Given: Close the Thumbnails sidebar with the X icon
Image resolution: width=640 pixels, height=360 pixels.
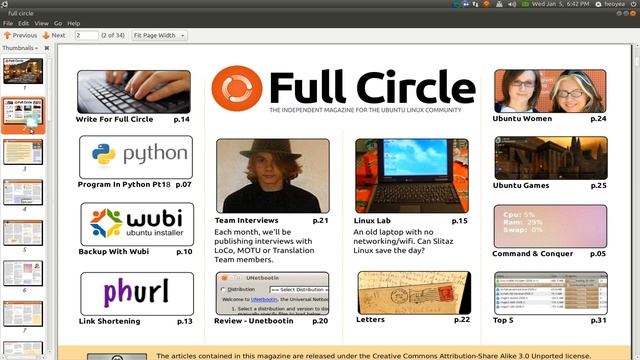Looking at the screenshot, I should pyautogui.click(x=47, y=48).
